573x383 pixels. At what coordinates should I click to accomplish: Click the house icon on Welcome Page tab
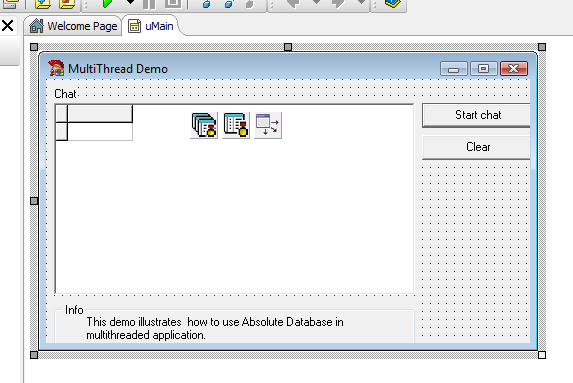pyautogui.click(x=36, y=26)
